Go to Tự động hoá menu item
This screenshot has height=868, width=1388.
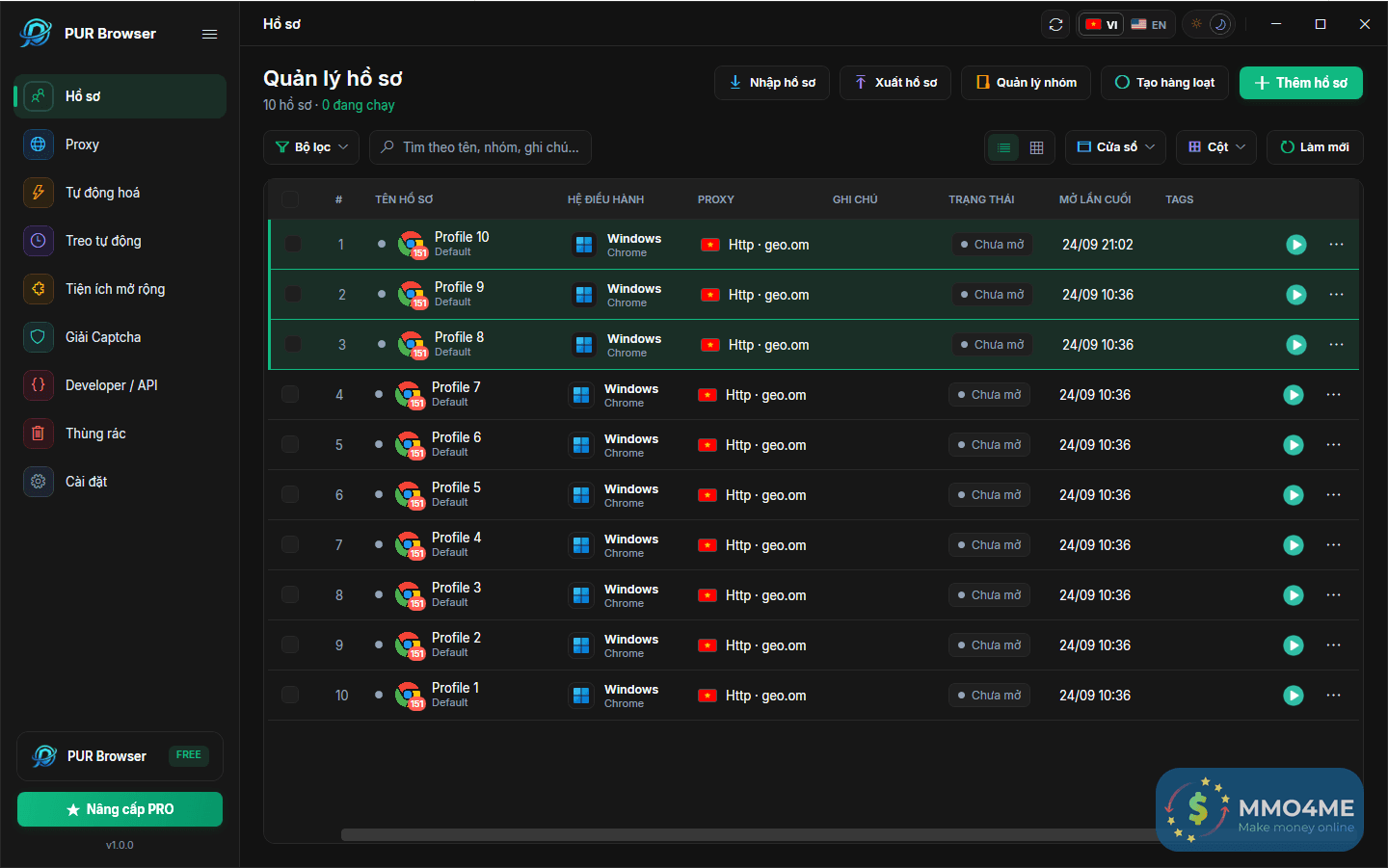[120, 193]
